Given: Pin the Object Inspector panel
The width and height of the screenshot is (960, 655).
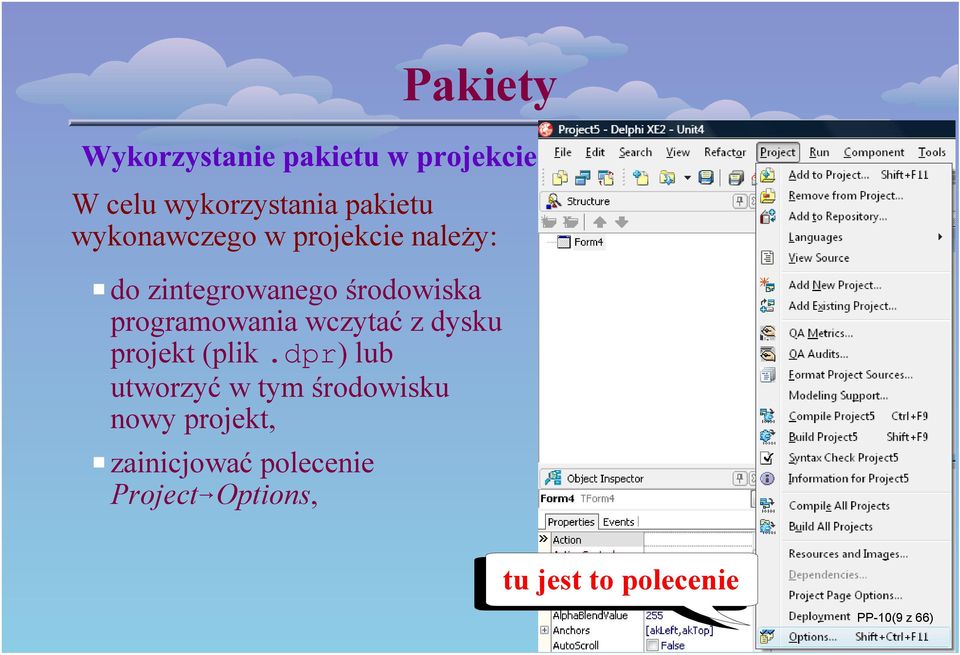Looking at the screenshot, I should point(740,478).
